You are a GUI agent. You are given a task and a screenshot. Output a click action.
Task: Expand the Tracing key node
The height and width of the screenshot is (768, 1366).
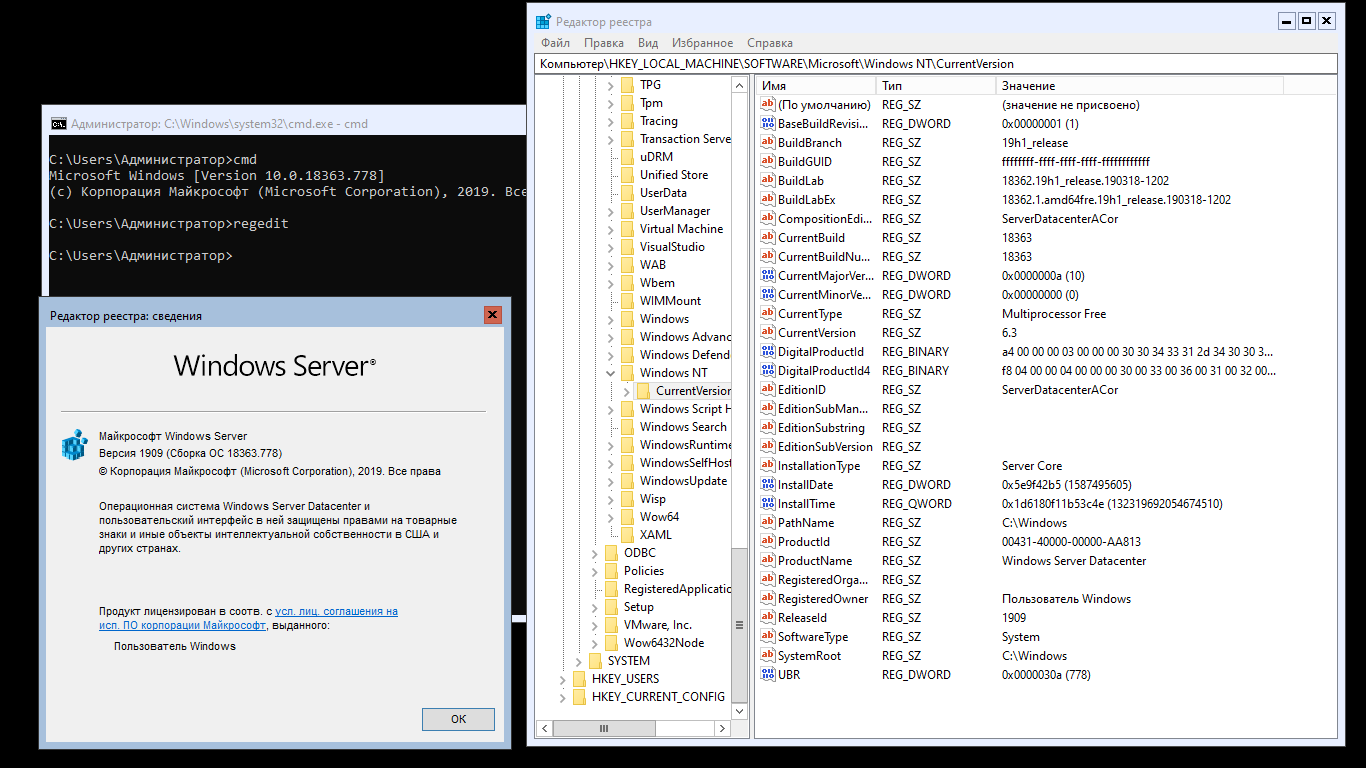click(x=611, y=121)
